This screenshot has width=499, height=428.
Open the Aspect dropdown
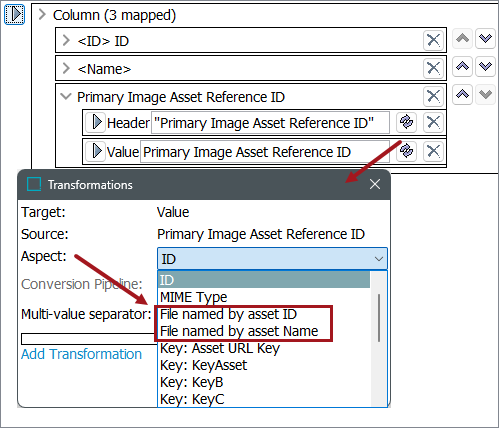click(x=272, y=259)
